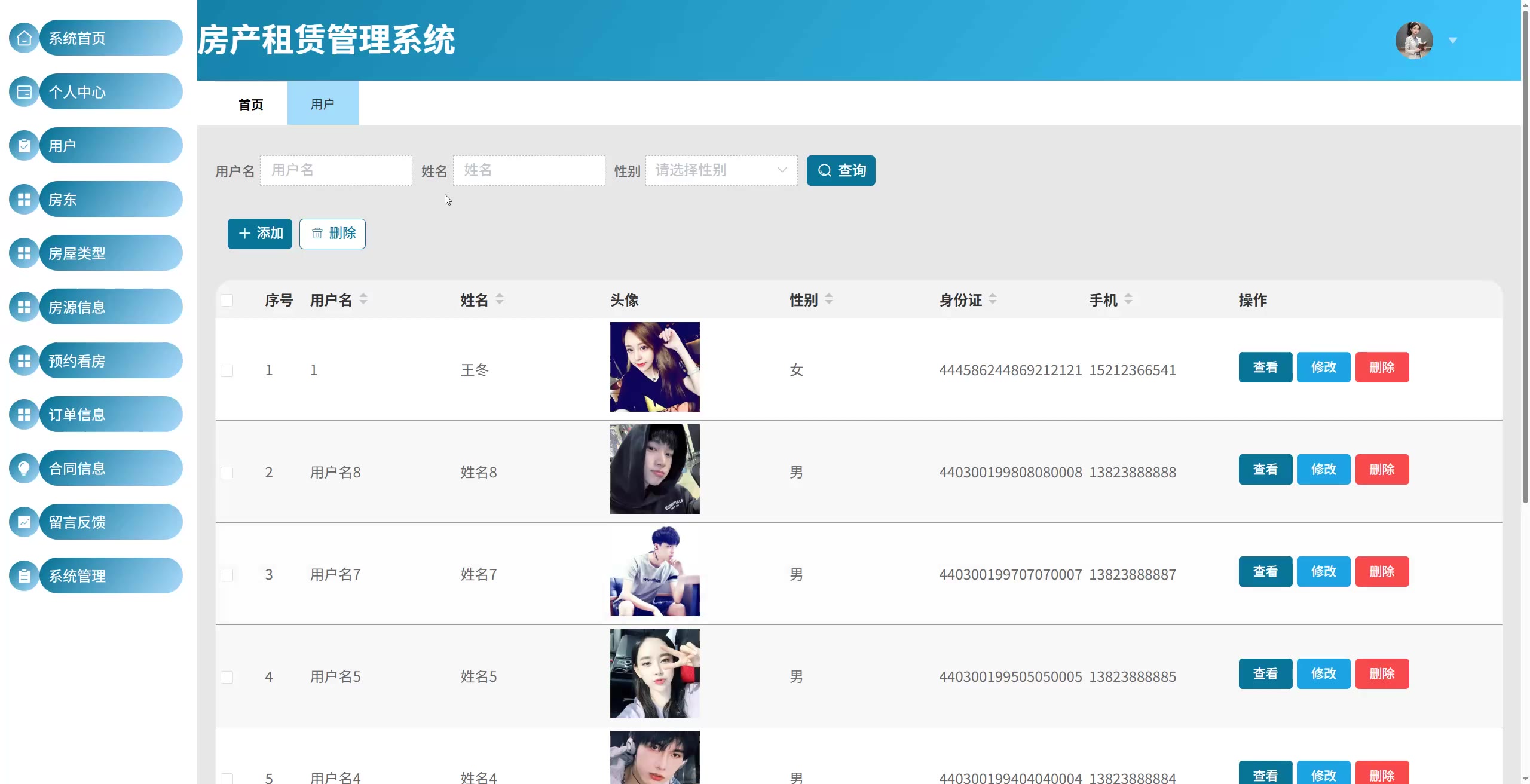Click the card icon beside 个人中心
Viewport: 1530px width, 784px height.
point(24,92)
